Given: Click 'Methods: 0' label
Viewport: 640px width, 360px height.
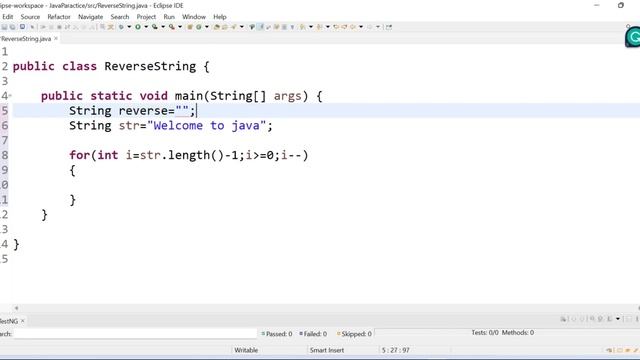Looking at the screenshot, I should (x=518, y=332).
